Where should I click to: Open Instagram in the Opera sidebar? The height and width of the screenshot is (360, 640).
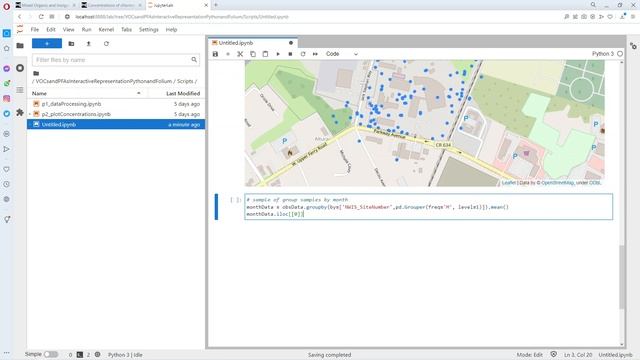(x=7, y=98)
